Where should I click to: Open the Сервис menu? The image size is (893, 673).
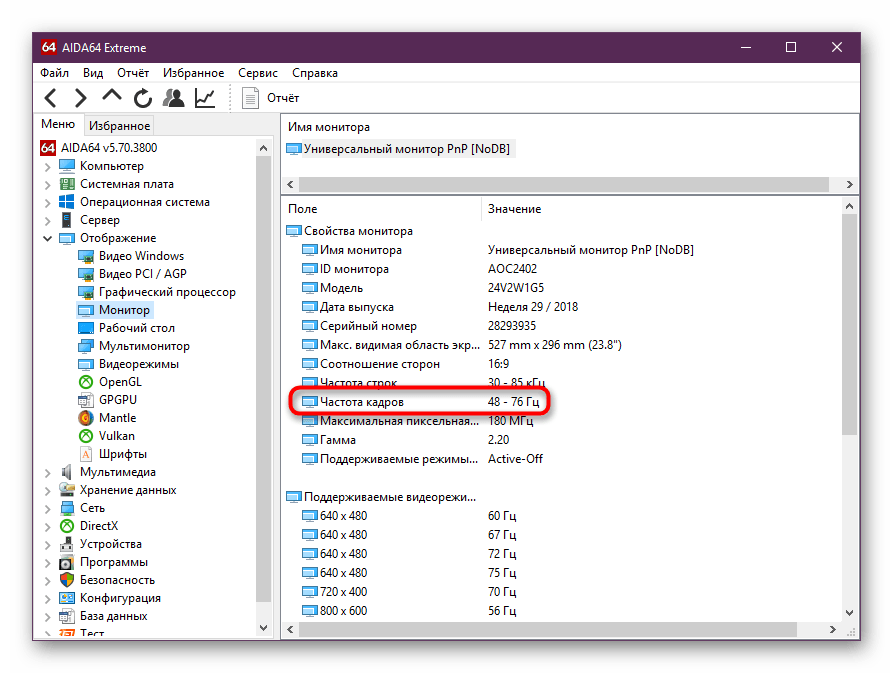click(x=257, y=73)
